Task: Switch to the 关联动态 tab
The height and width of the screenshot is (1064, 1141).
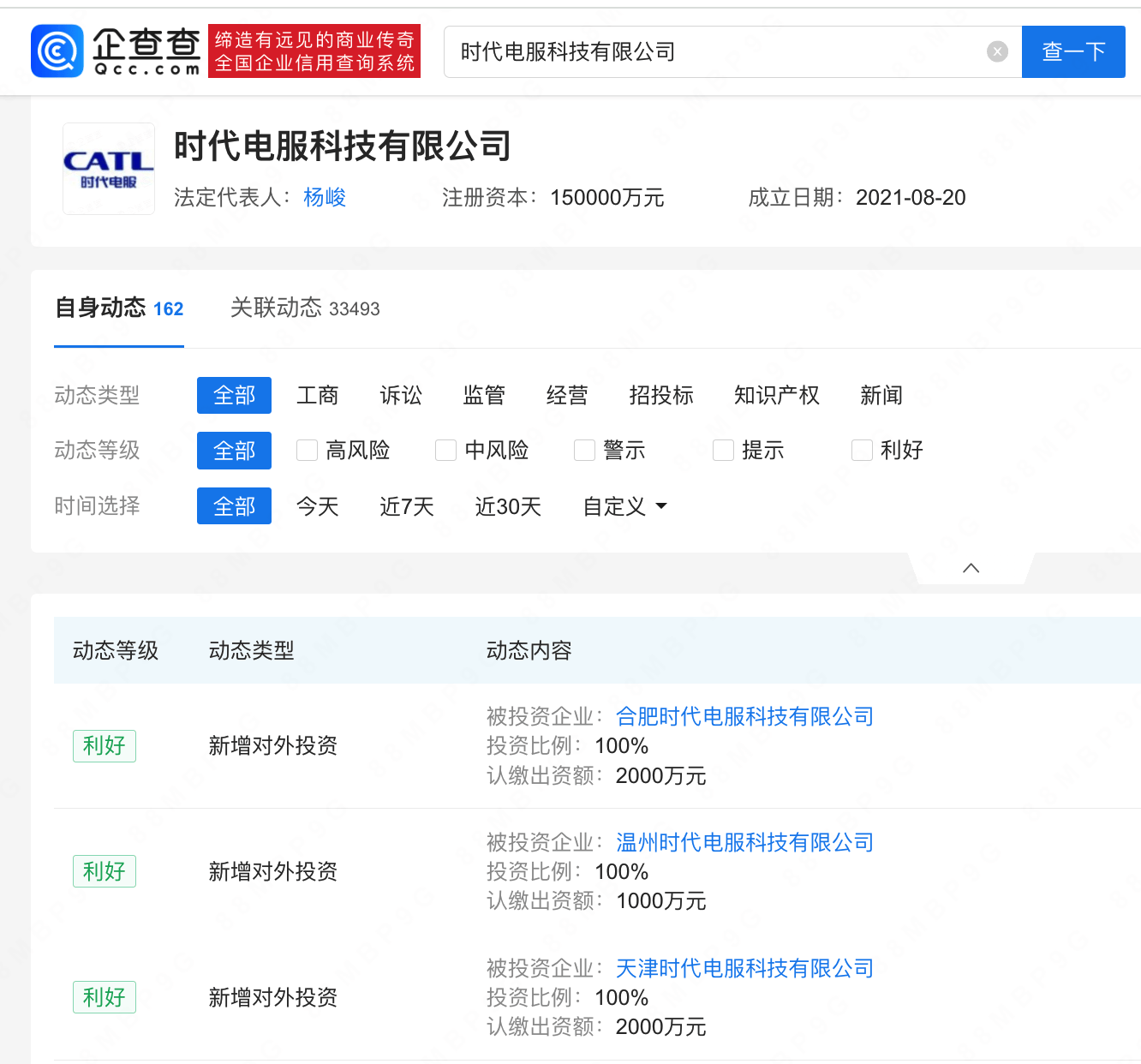Action: click(x=305, y=308)
